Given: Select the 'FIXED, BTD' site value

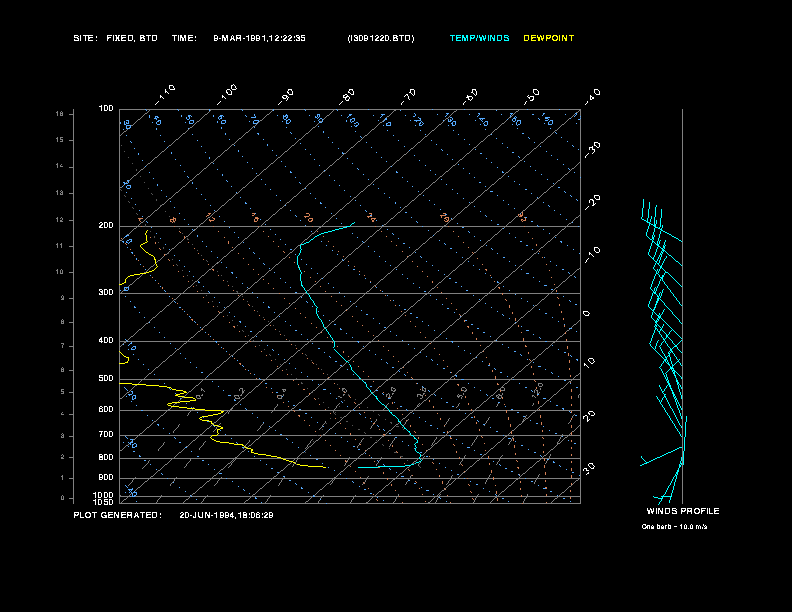Looking at the screenshot, I should (x=132, y=38).
